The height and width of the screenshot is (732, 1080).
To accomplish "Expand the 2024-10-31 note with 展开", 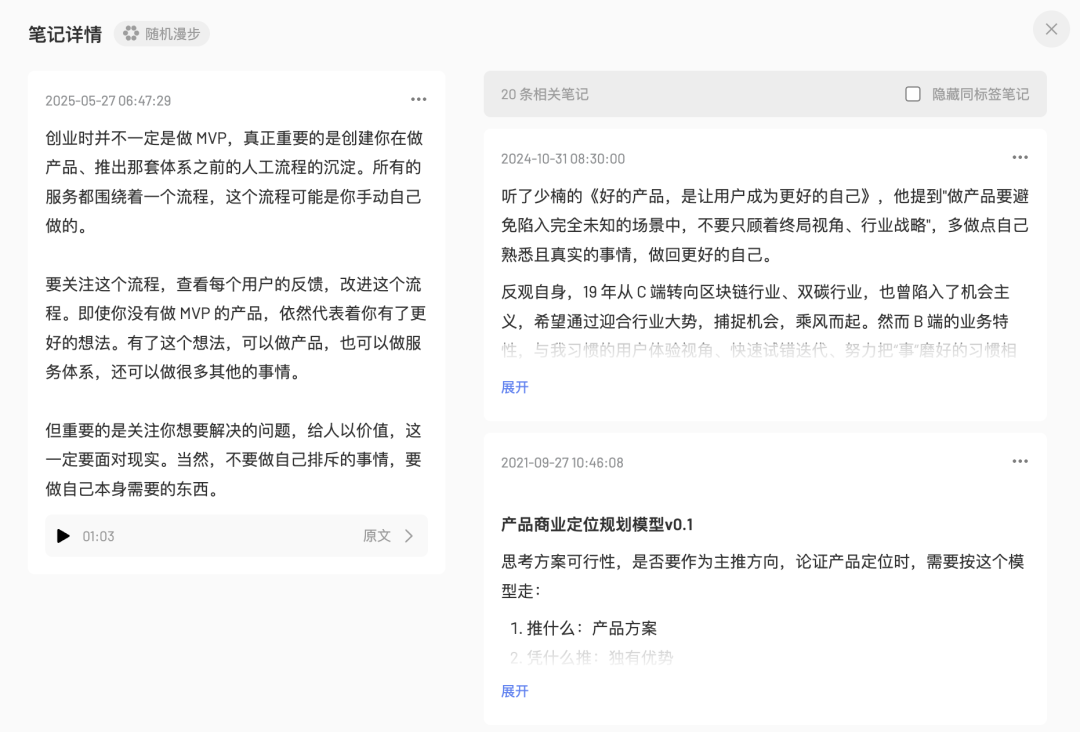I will point(515,387).
